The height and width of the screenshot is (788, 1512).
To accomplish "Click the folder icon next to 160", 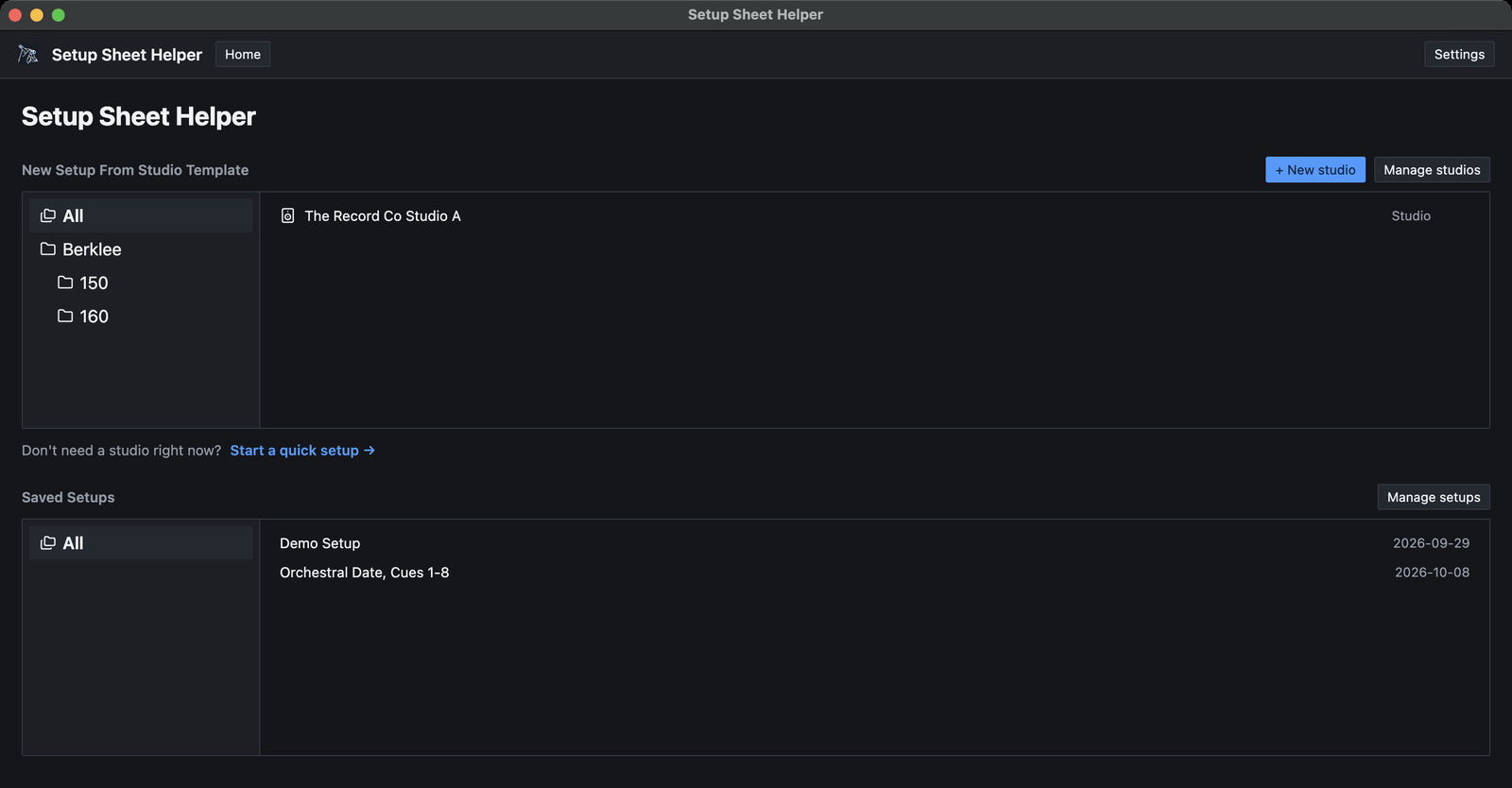I will click(65, 317).
